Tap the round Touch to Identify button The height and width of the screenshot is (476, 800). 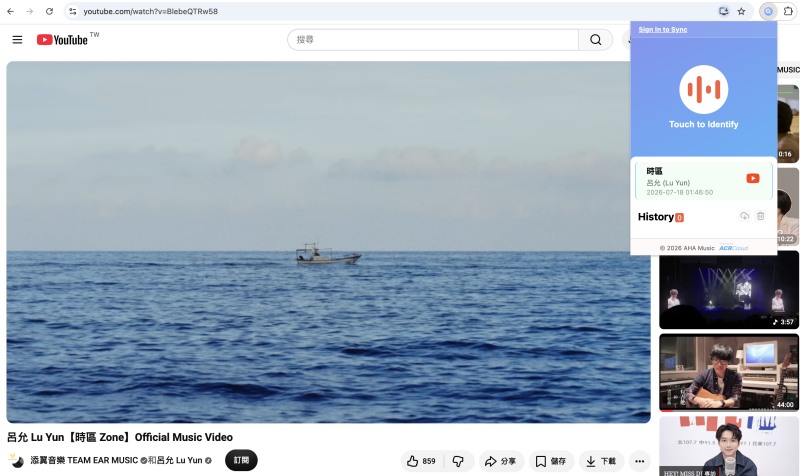coord(704,89)
